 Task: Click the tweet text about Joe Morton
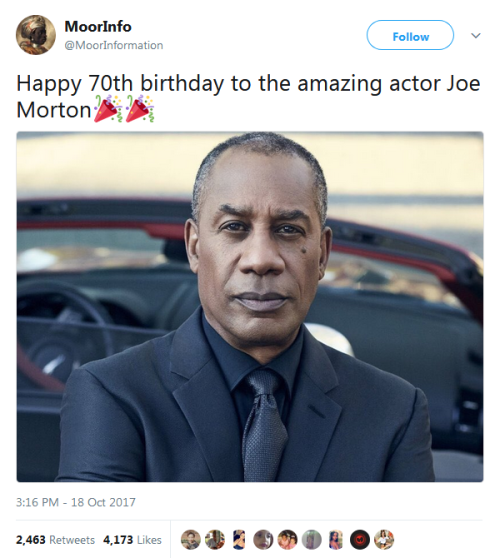pyautogui.click(x=248, y=96)
